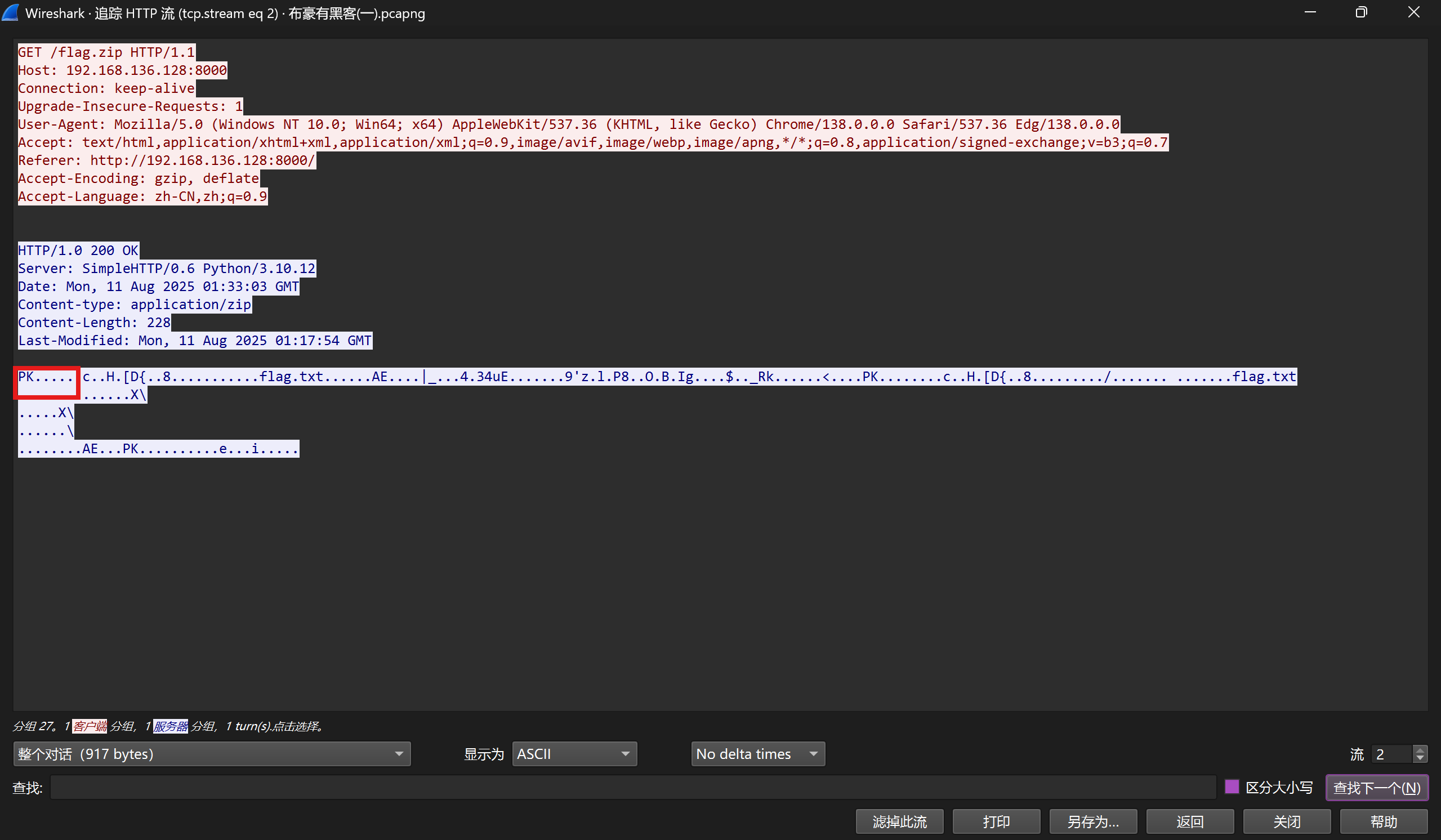1441x840 pixels.
Task: Click the 'Upgrade-Insecure-Requests: 1' line
Action: pos(131,106)
